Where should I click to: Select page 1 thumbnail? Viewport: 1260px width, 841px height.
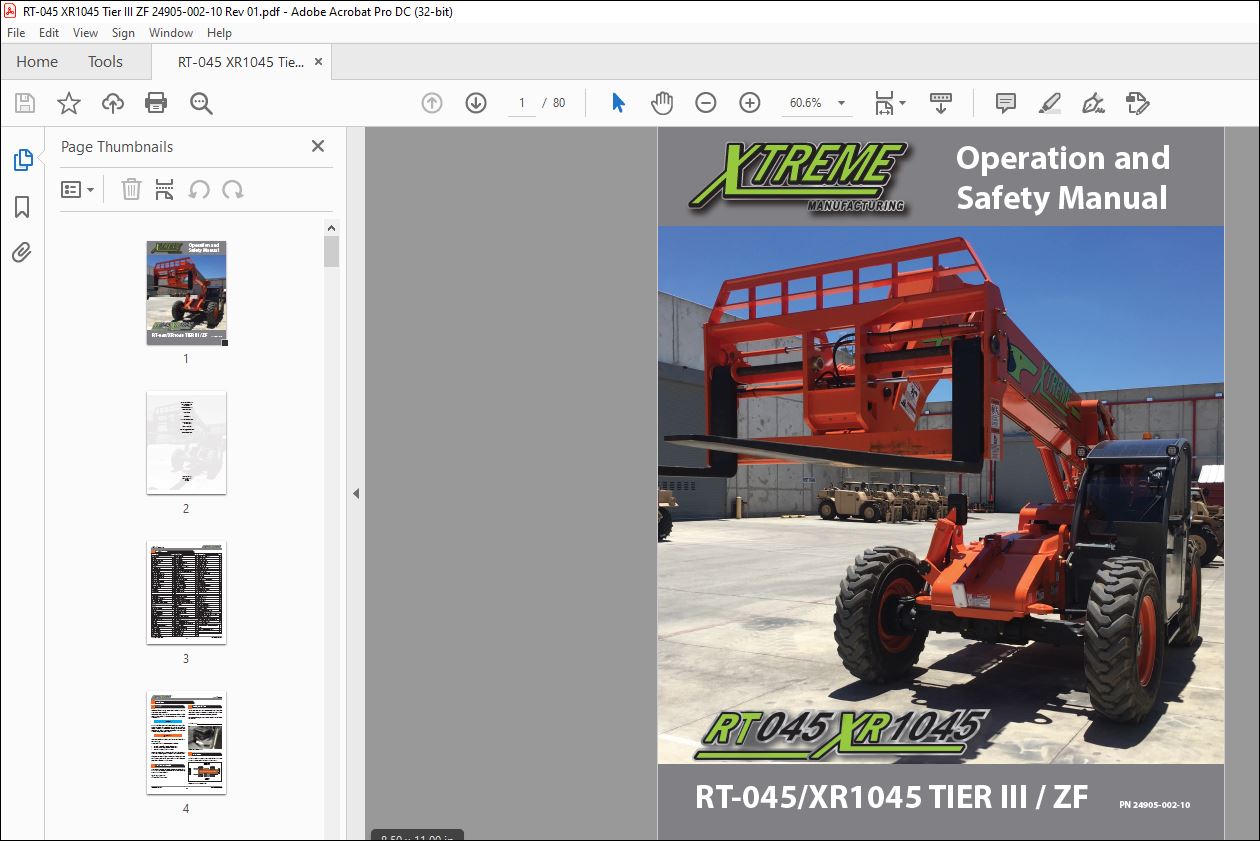[186, 292]
